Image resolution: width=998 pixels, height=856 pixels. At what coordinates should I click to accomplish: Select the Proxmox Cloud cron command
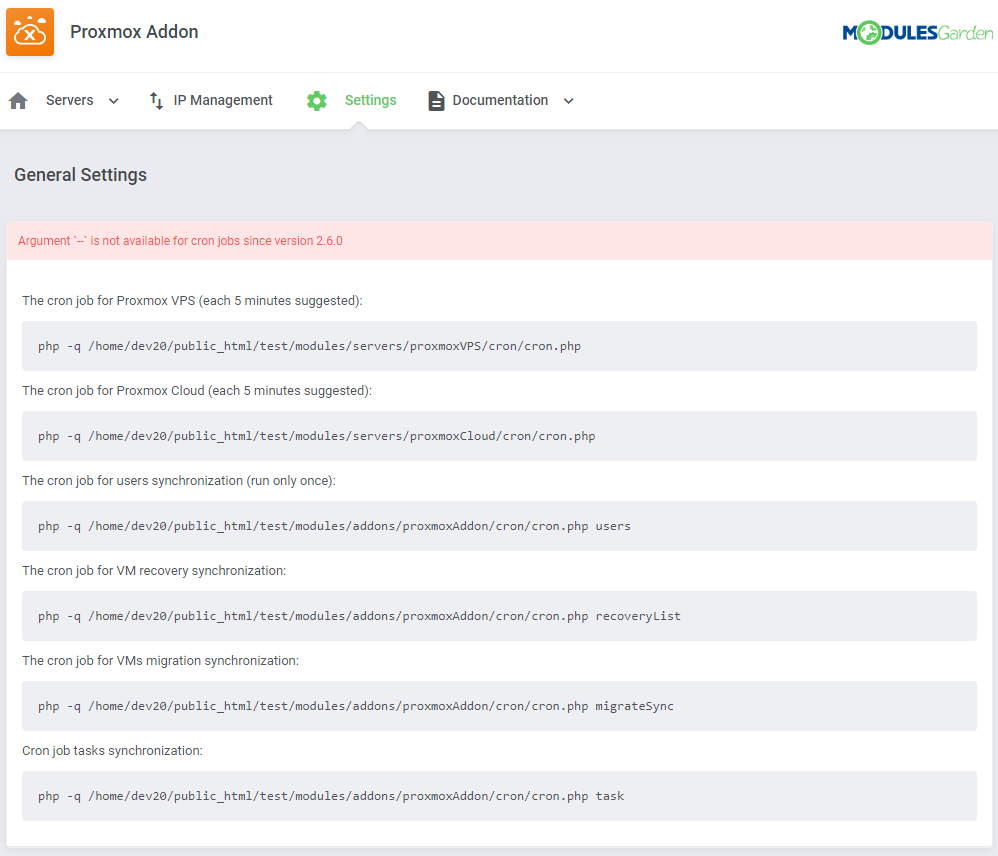[x=499, y=436]
